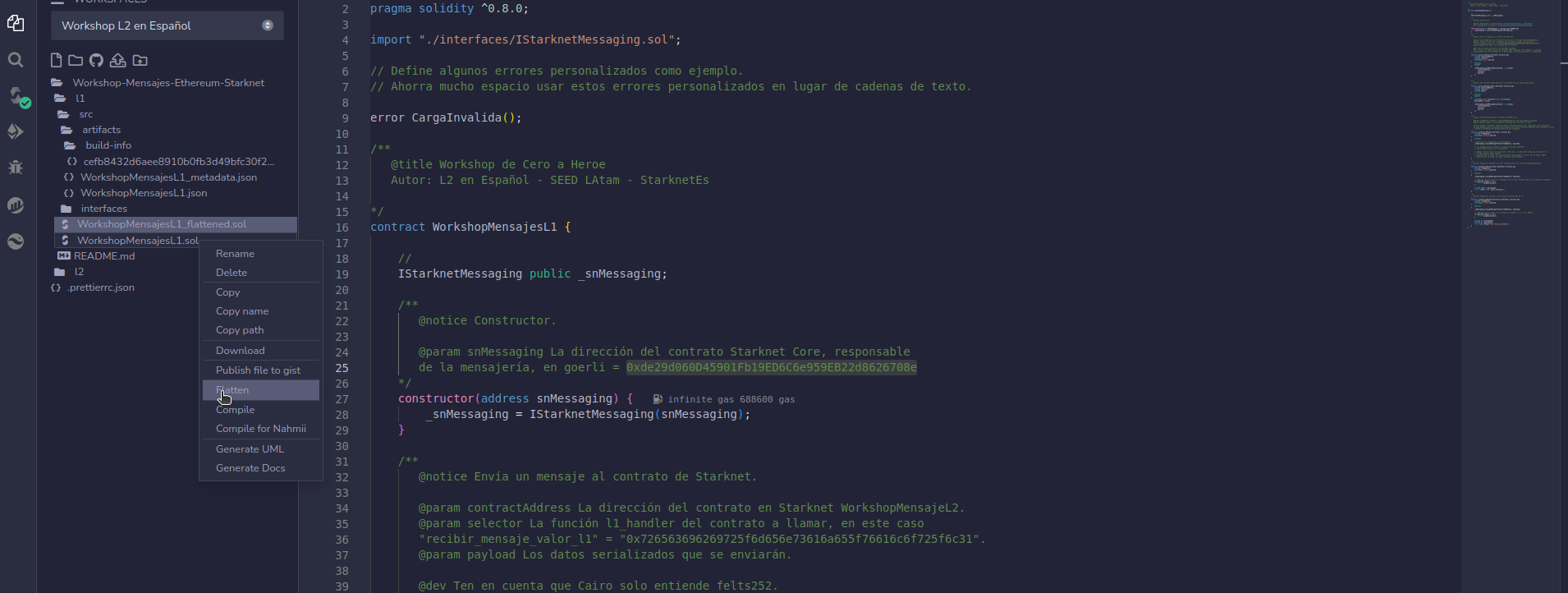
Task: Open the Solidity static analysis chart icon
Action: point(16,205)
